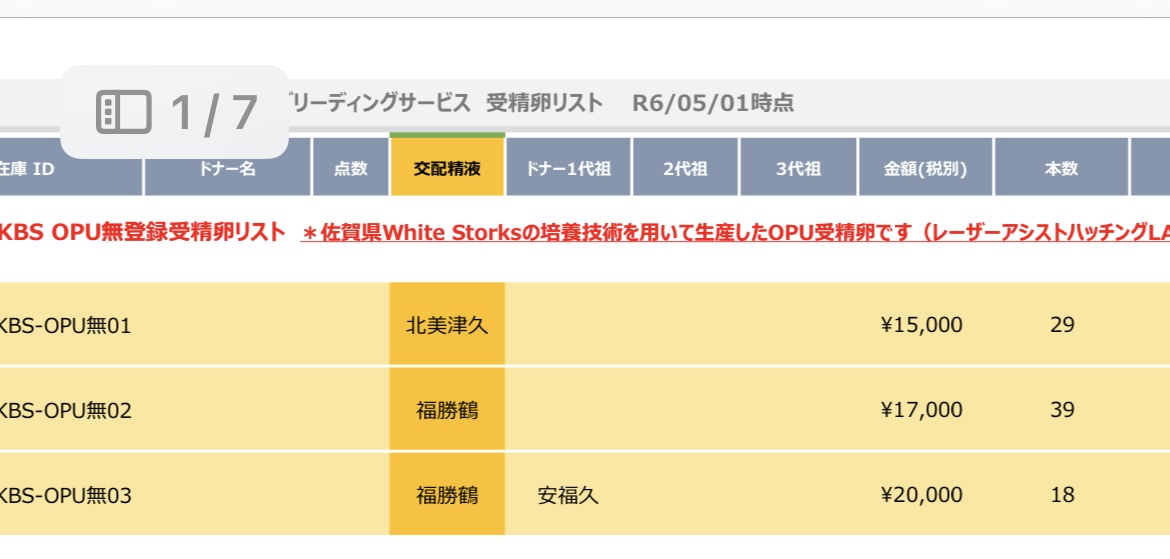Click the 在庫 ID column header

(x=71, y=169)
